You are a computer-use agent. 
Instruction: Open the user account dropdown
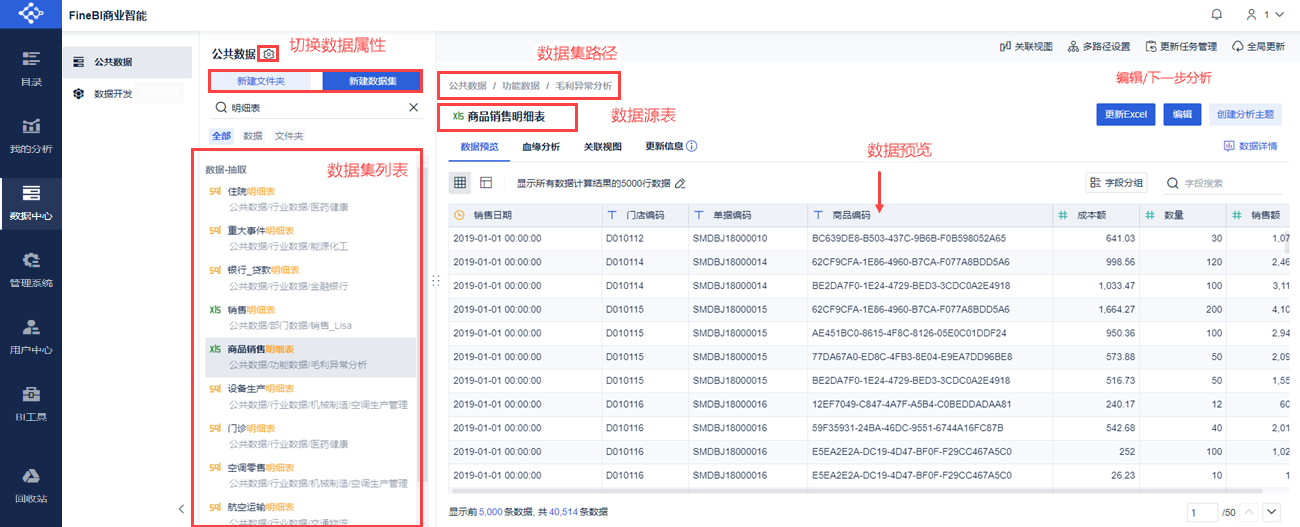pos(1263,14)
